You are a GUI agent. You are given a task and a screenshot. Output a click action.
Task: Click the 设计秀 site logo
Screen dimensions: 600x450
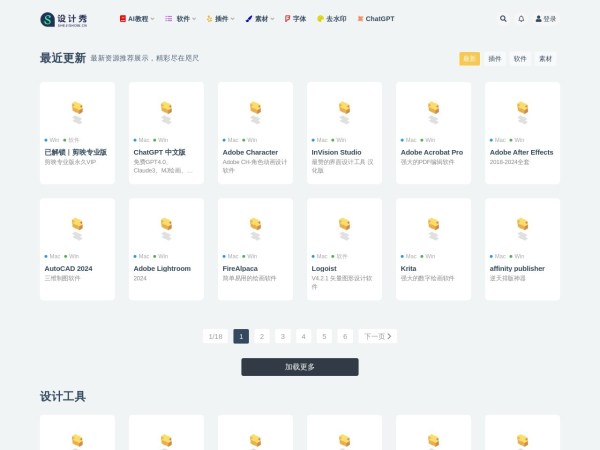(65, 19)
